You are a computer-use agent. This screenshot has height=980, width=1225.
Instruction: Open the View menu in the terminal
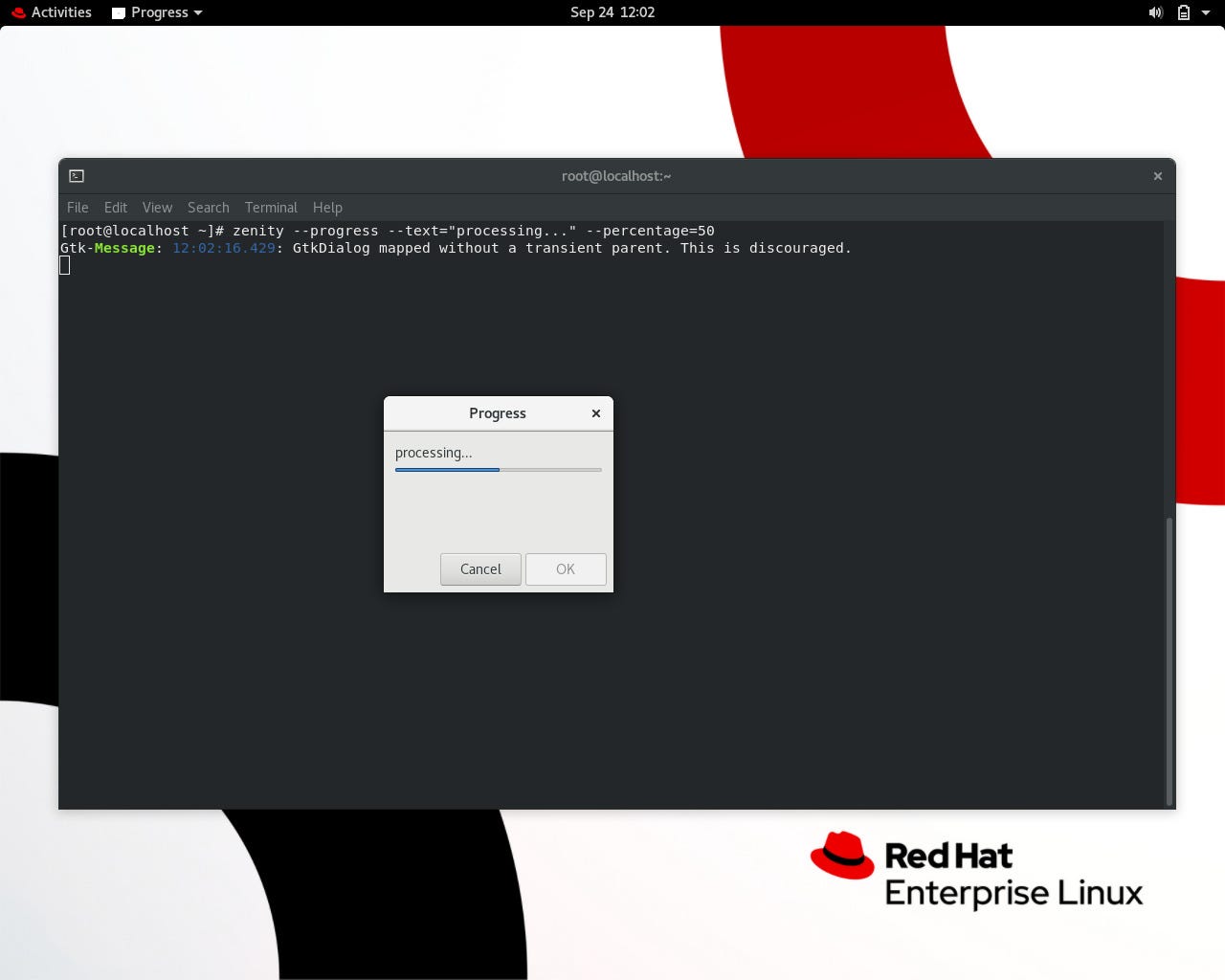coord(157,208)
